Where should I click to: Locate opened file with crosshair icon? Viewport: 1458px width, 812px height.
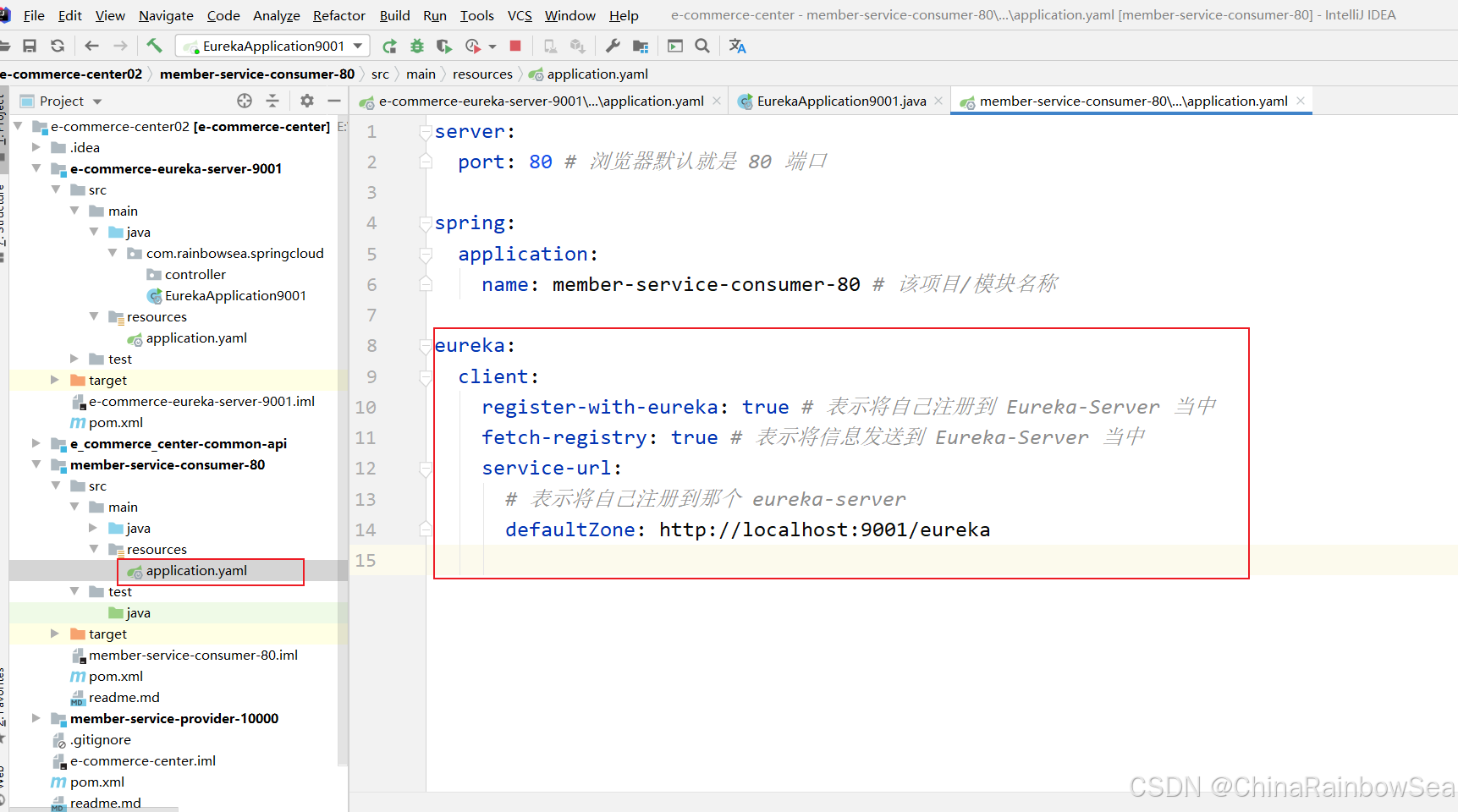[245, 101]
